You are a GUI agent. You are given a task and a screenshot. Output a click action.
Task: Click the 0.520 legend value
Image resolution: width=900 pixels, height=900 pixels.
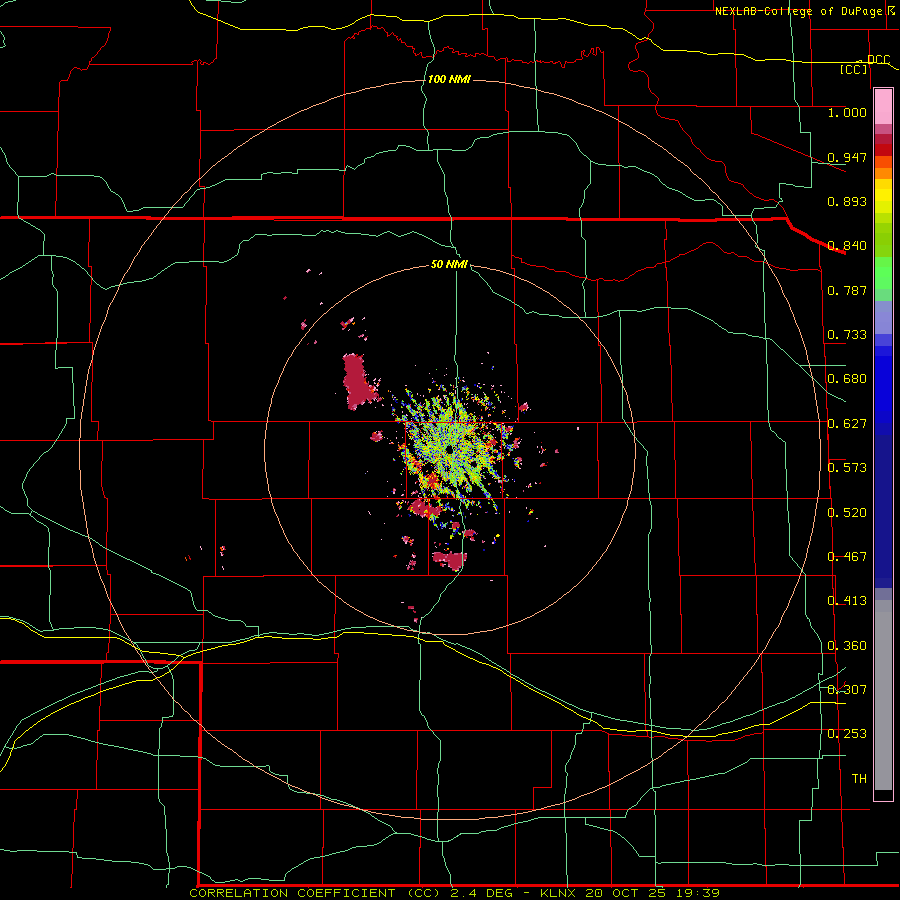pyautogui.click(x=847, y=513)
